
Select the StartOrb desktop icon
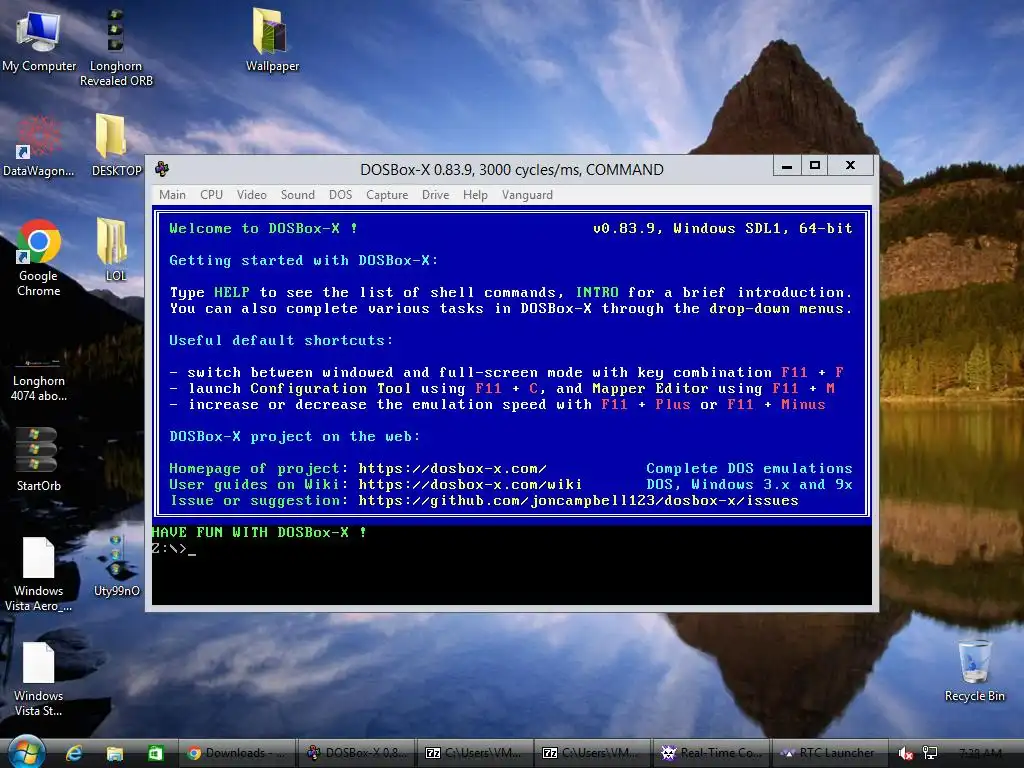click(x=39, y=460)
